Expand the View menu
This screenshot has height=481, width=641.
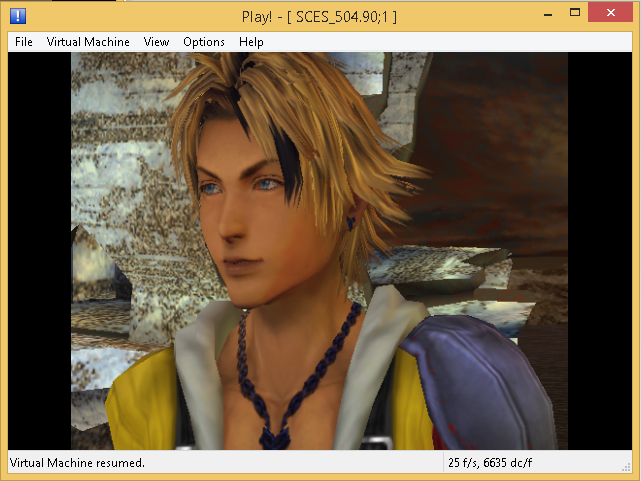click(x=156, y=42)
